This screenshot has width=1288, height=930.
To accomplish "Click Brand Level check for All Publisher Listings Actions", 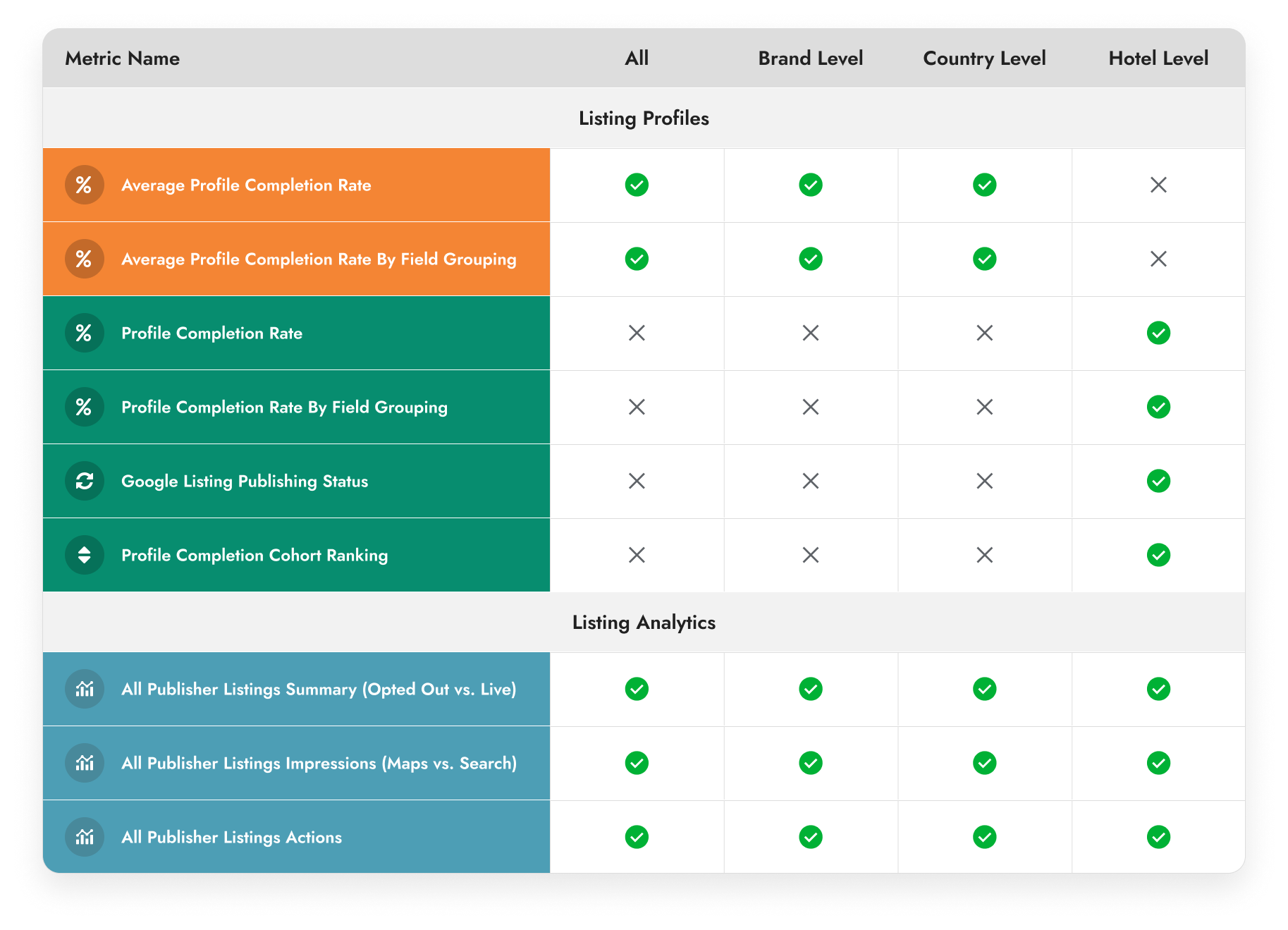I will coord(811,837).
